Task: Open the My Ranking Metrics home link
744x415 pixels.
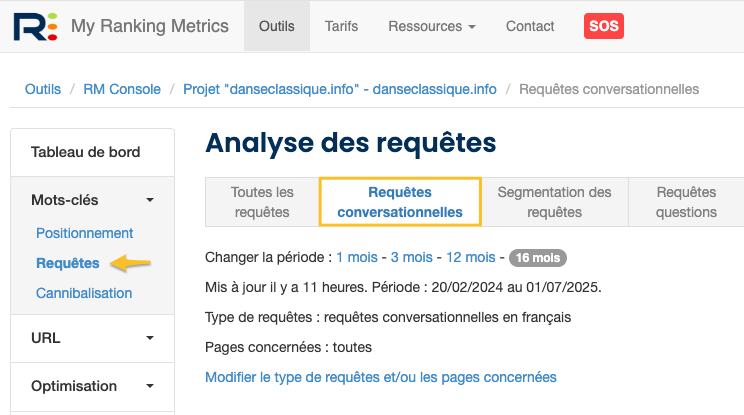Action: pos(149,26)
